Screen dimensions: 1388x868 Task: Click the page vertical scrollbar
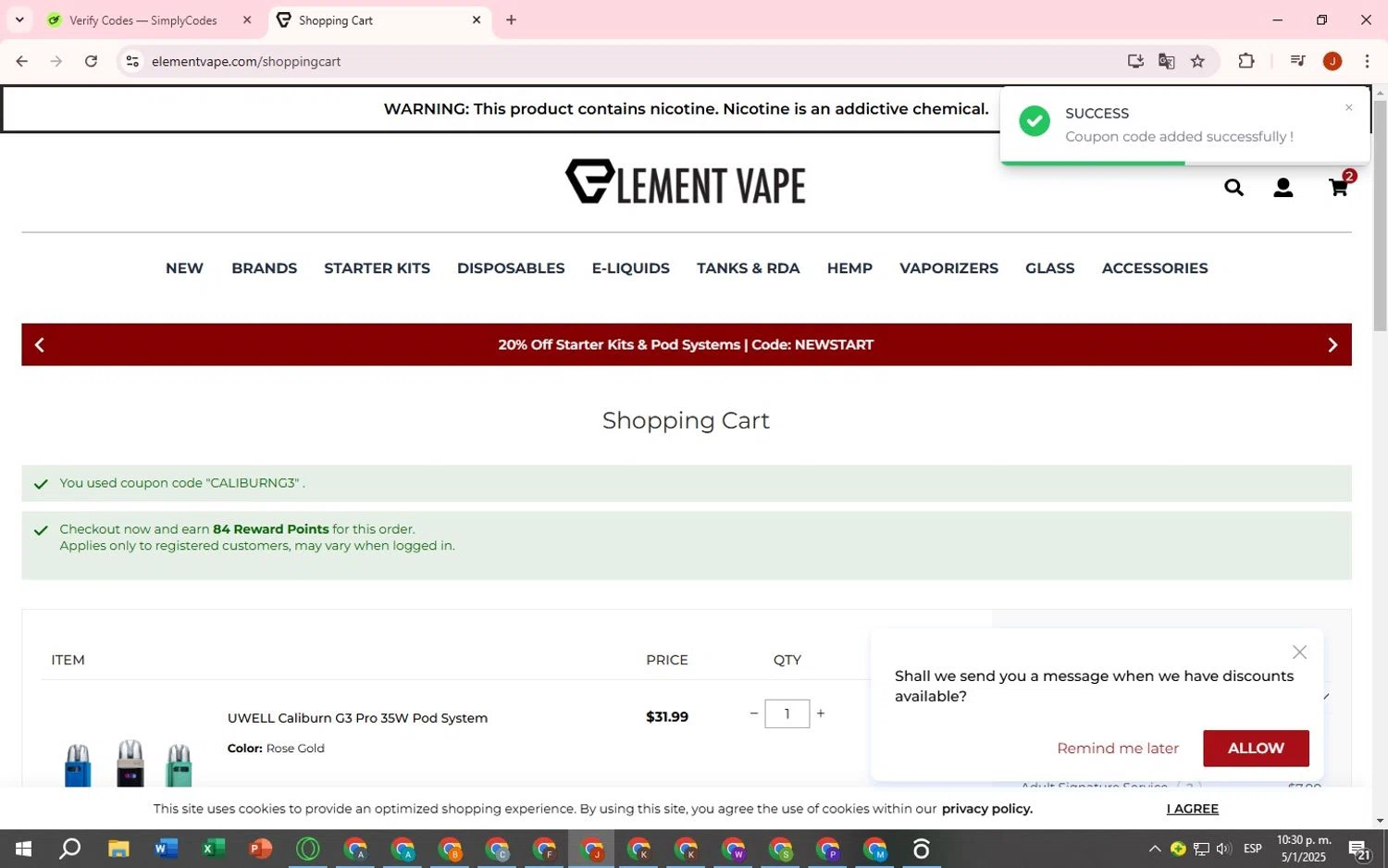1380,215
